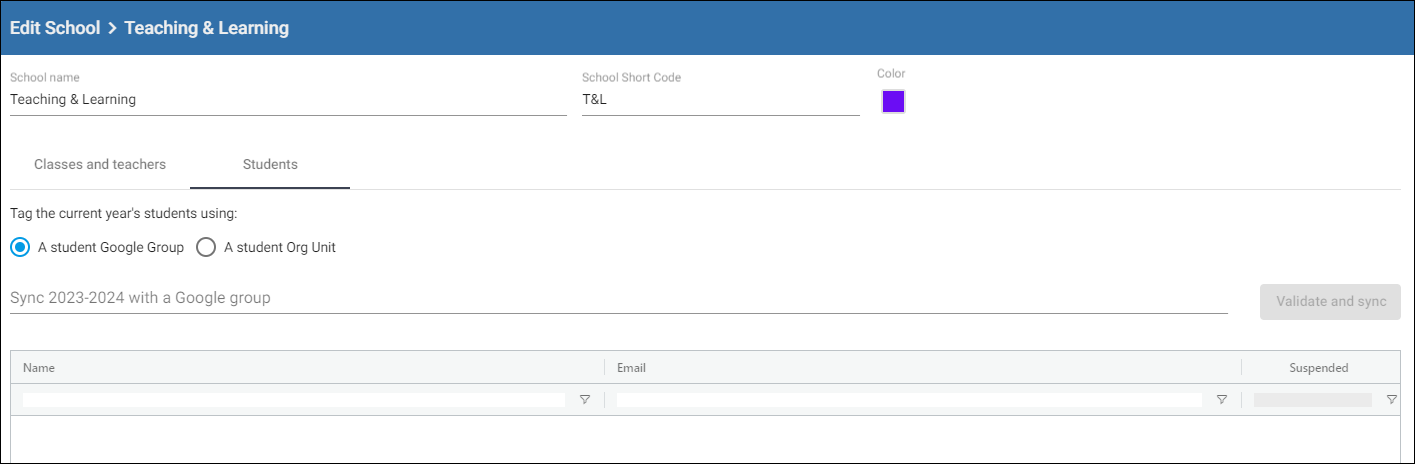Select the student Org Unit radio button
Viewport: 1415px width, 464px height.
206,247
